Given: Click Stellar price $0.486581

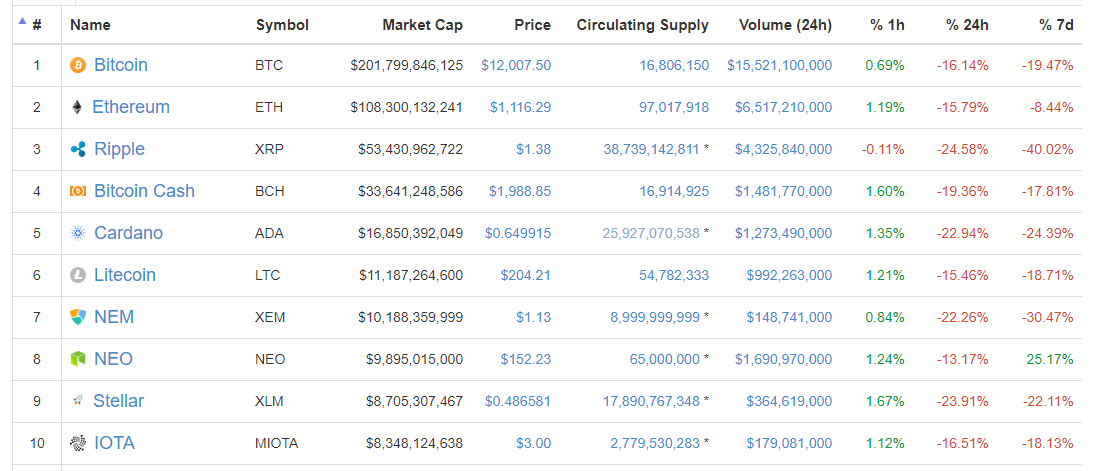Looking at the screenshot, I should (x=518, y=401).
